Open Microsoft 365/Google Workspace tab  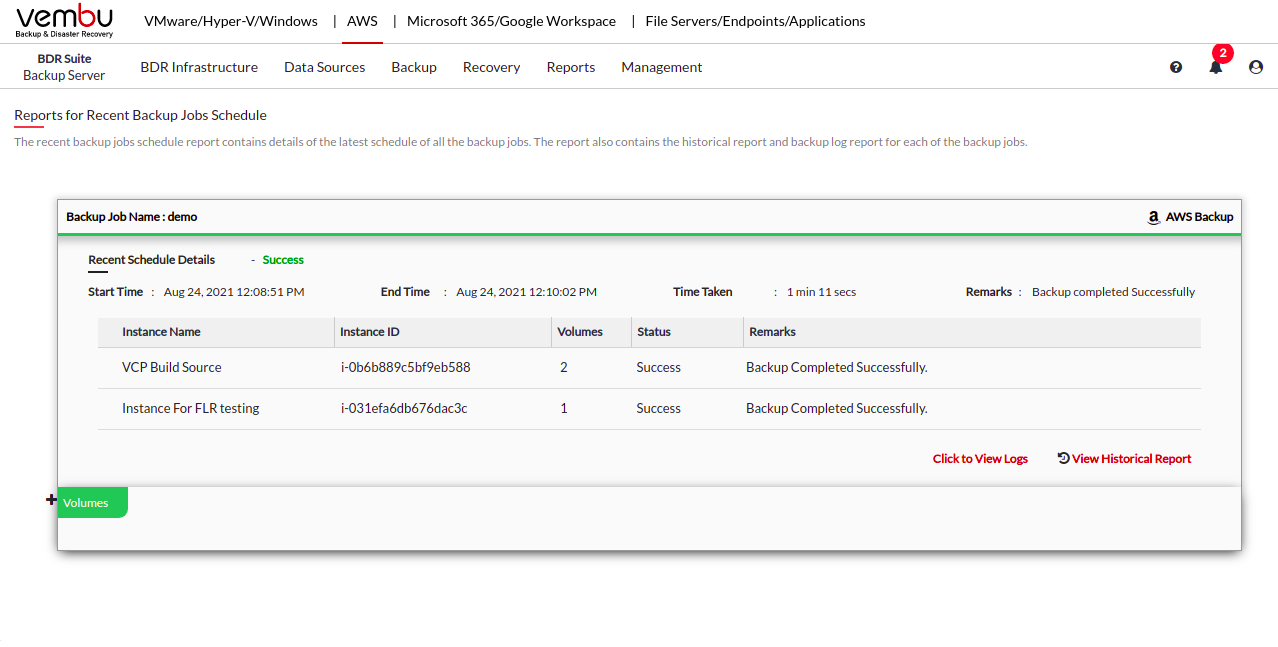click(511, 21)
